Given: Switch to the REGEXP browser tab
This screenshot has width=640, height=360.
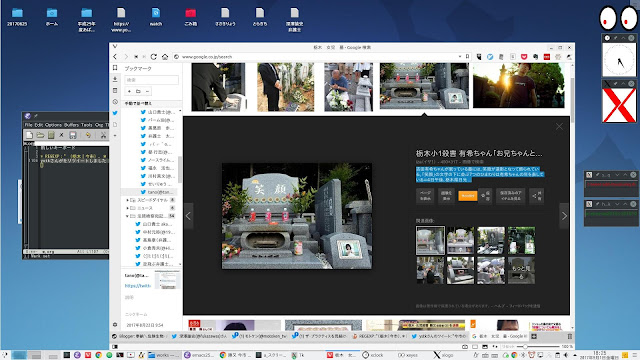Looking at the screenshot, I should pos(380,336).
